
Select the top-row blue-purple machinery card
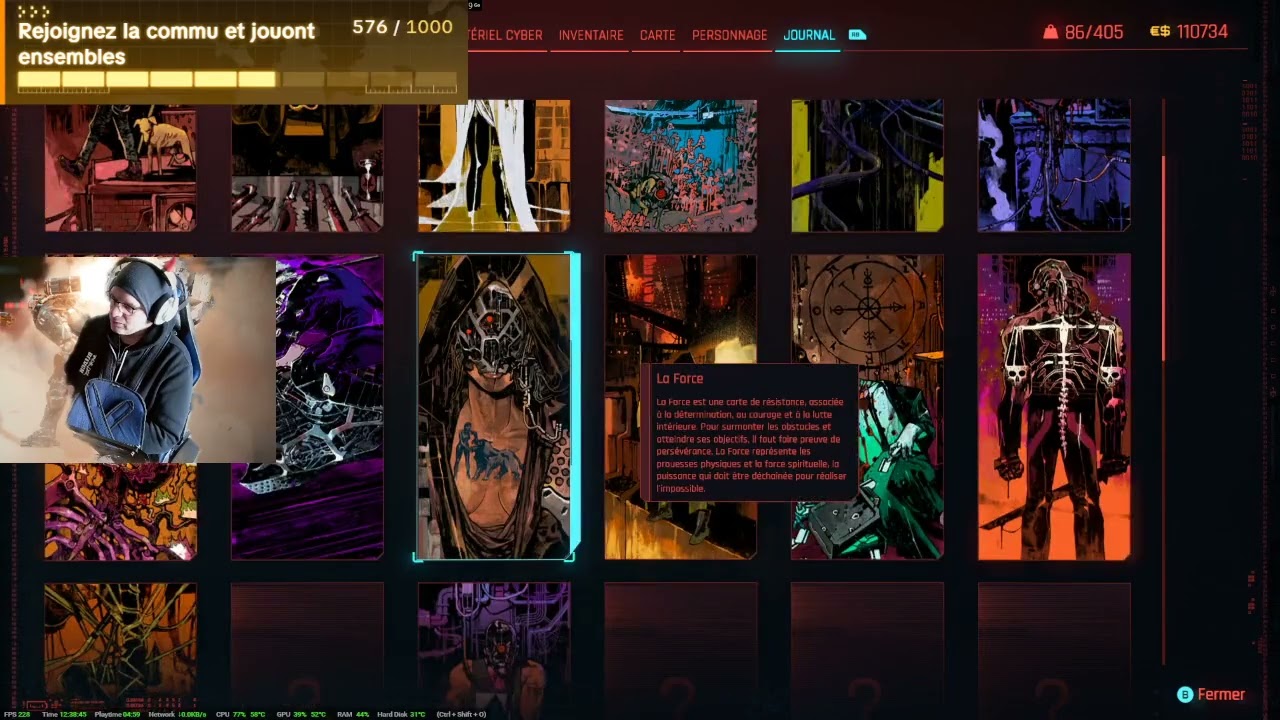tap(1054, 166)
